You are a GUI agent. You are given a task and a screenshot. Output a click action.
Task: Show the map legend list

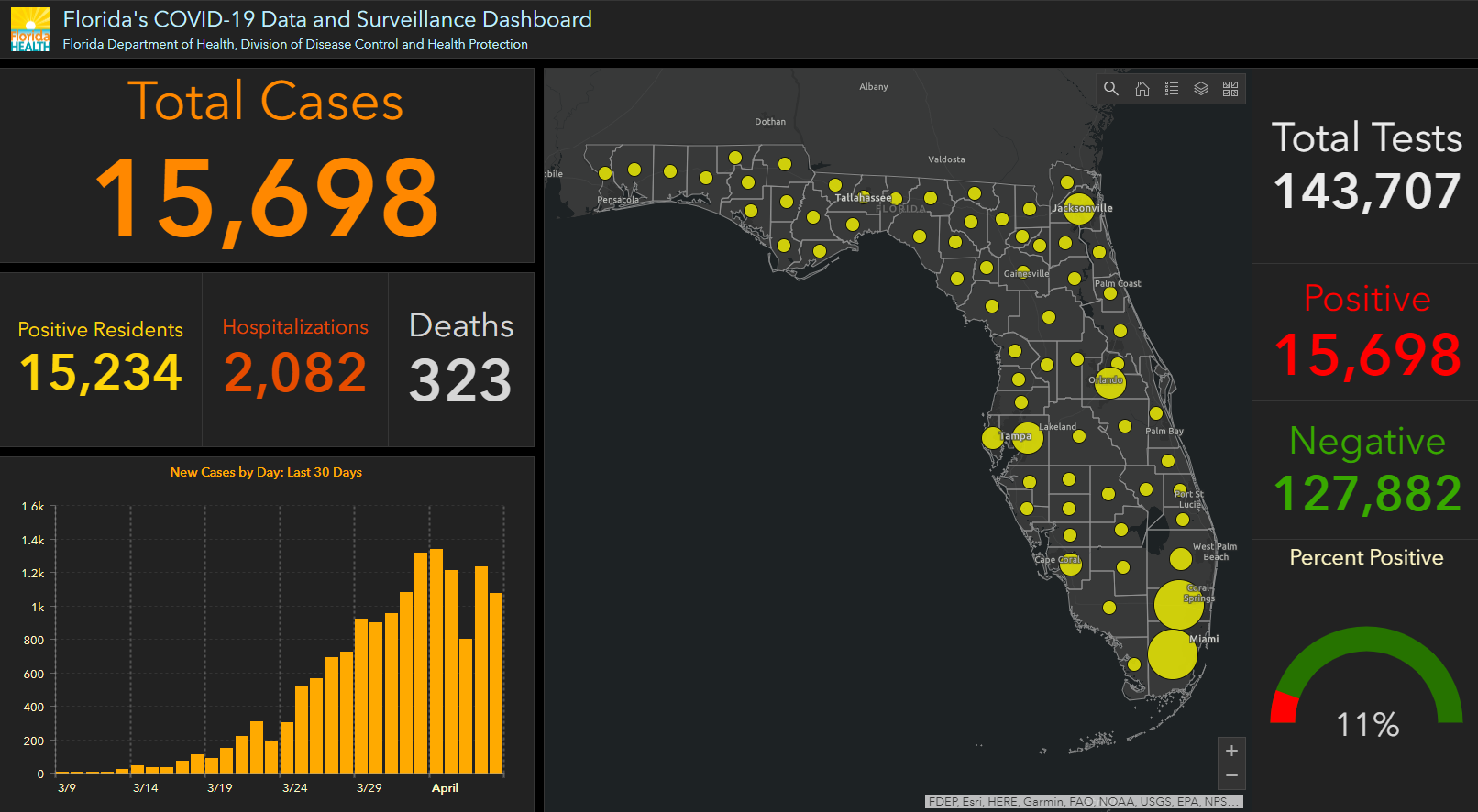1172,89
